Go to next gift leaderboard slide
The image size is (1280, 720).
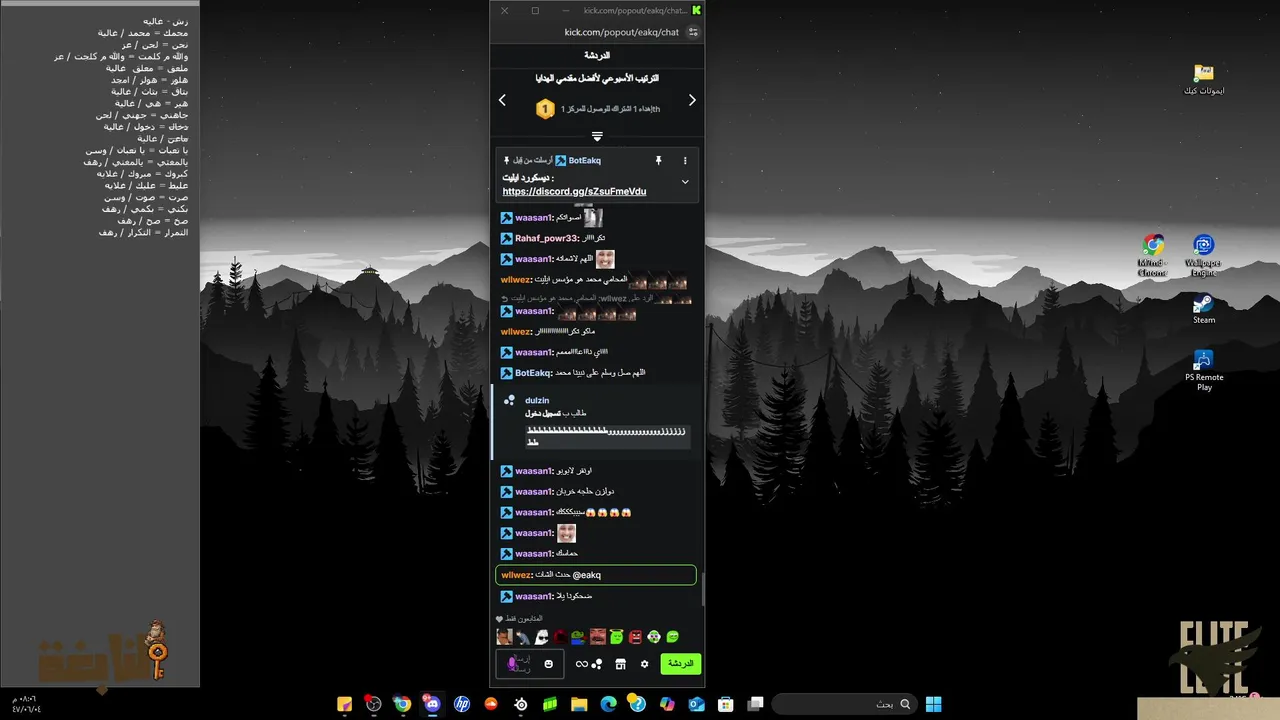[692, 100]
